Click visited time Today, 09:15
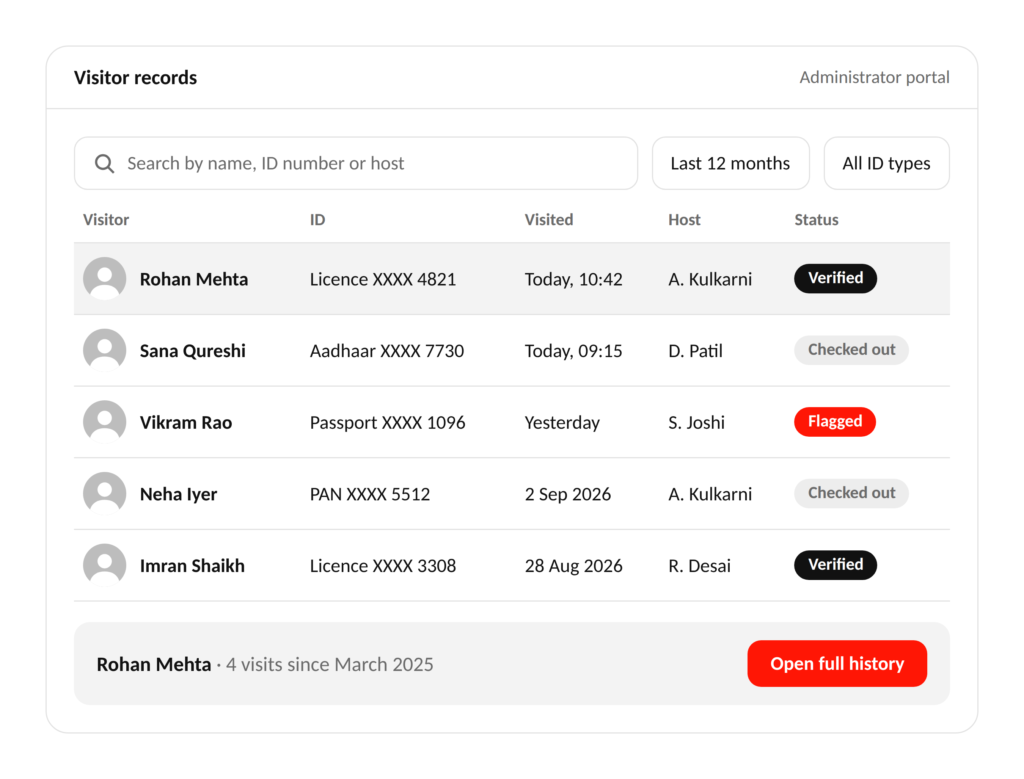Screen dimensions: 1024x779 point(573,351)
